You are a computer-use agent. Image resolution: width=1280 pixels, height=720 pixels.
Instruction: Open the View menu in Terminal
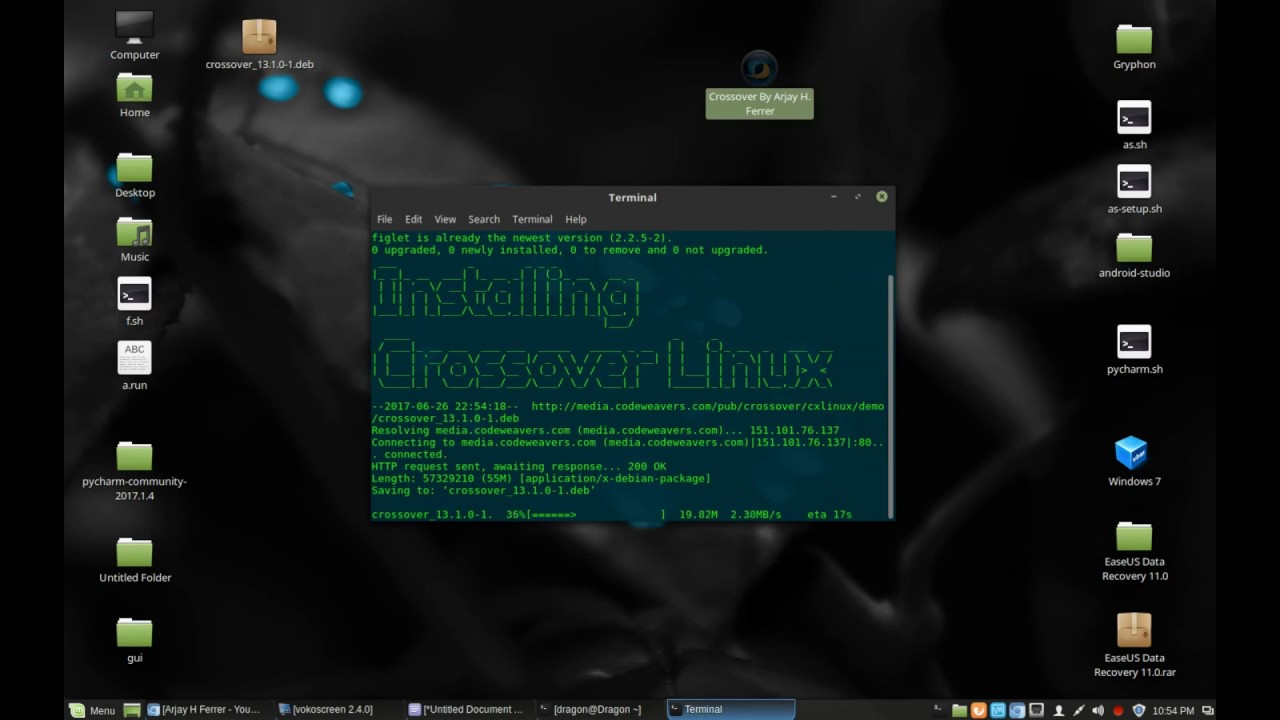click(x=445, y=219)
